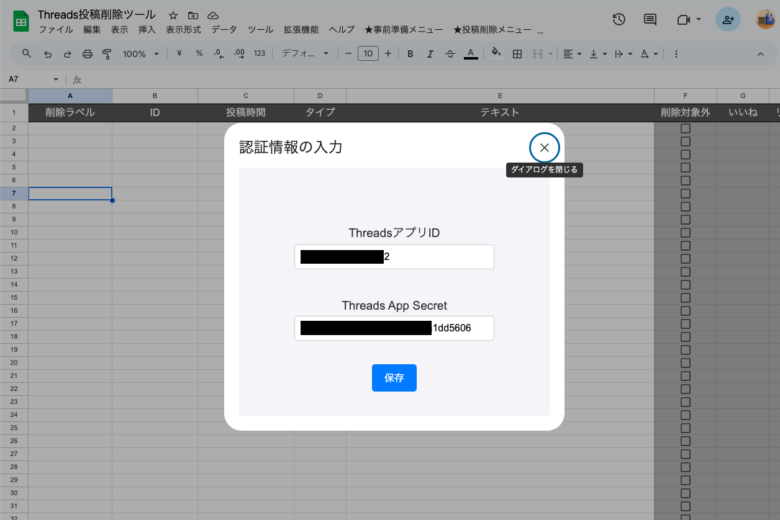Select the paint format tool

[106, 54]
